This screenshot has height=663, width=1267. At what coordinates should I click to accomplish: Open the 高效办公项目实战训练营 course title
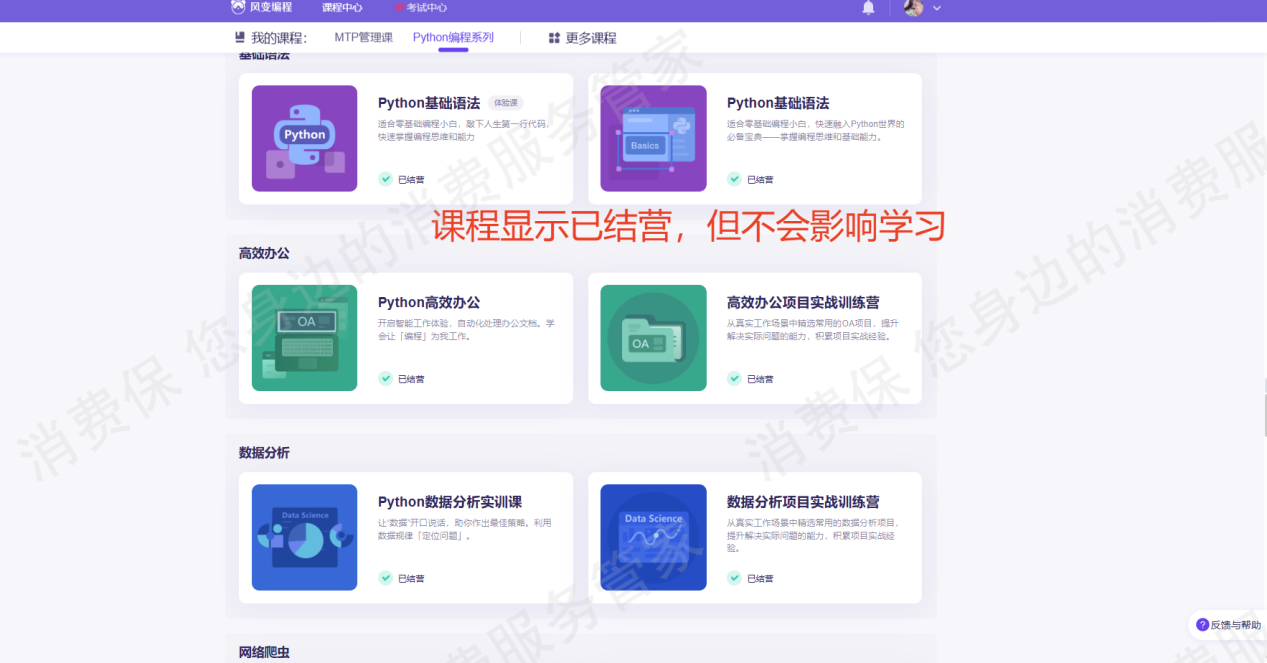[802, 302]
